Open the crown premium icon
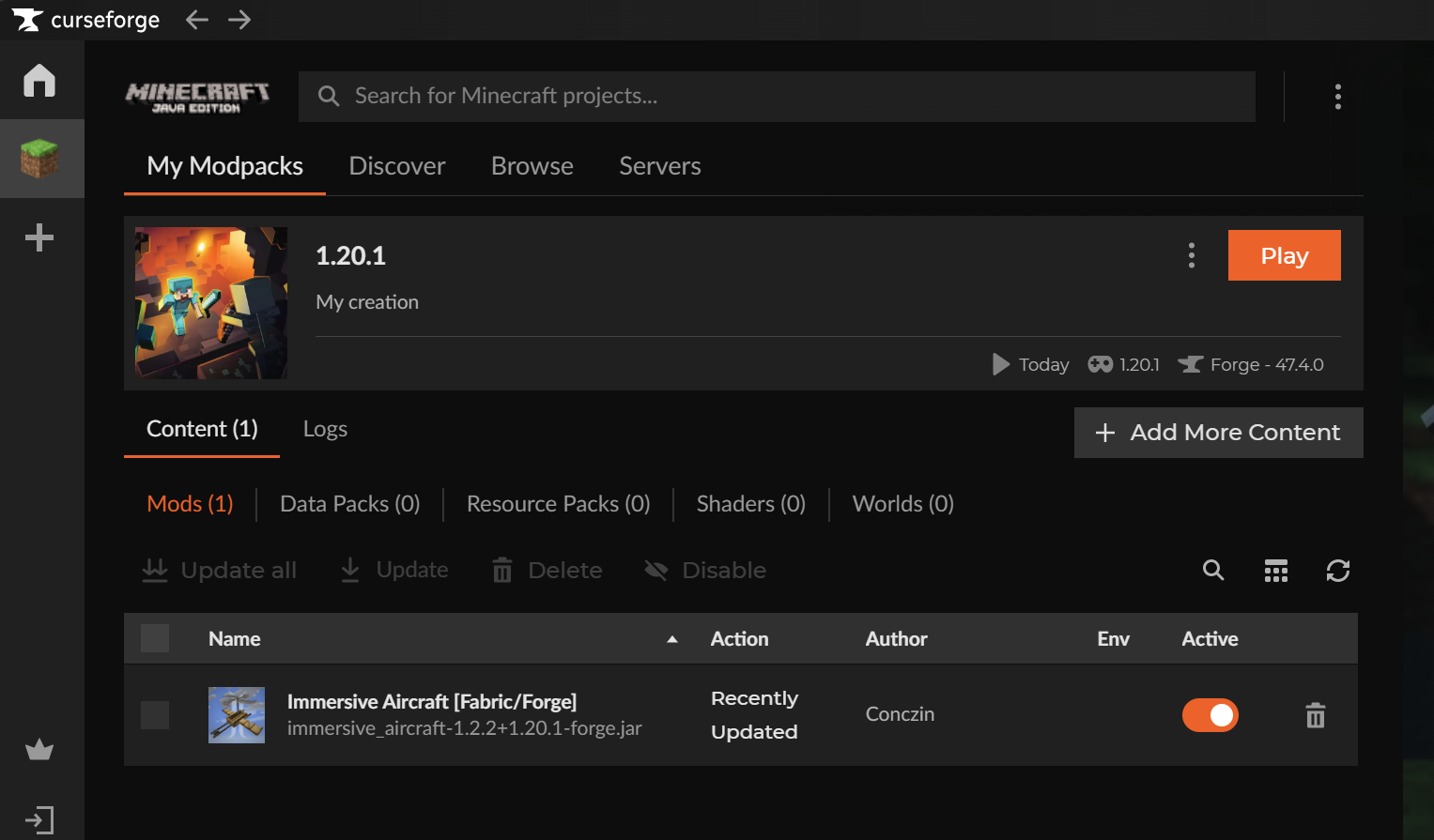 point(39,750)
